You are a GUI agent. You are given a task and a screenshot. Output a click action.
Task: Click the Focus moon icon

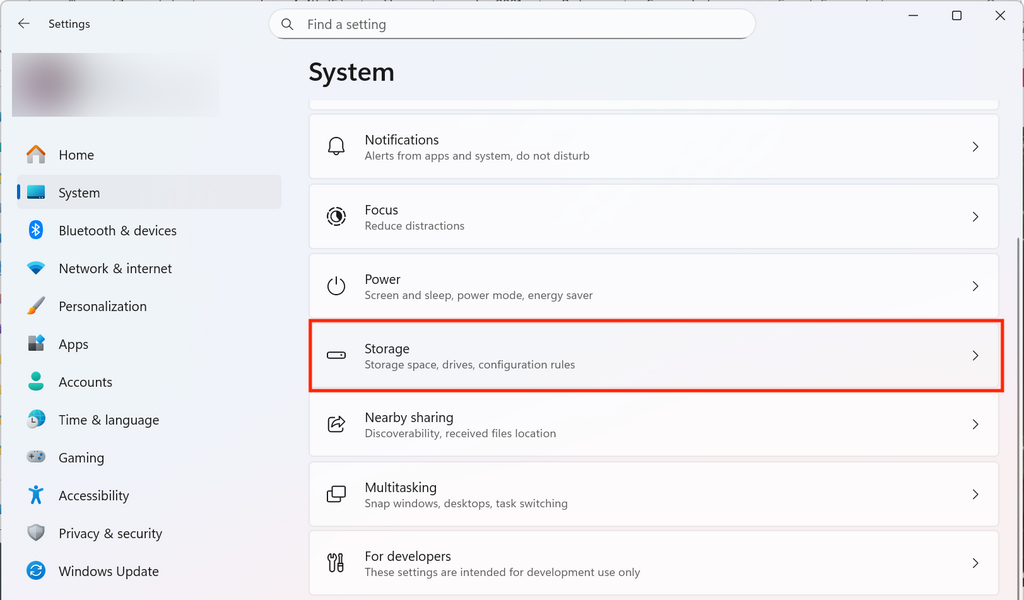(x=338, y=216)
